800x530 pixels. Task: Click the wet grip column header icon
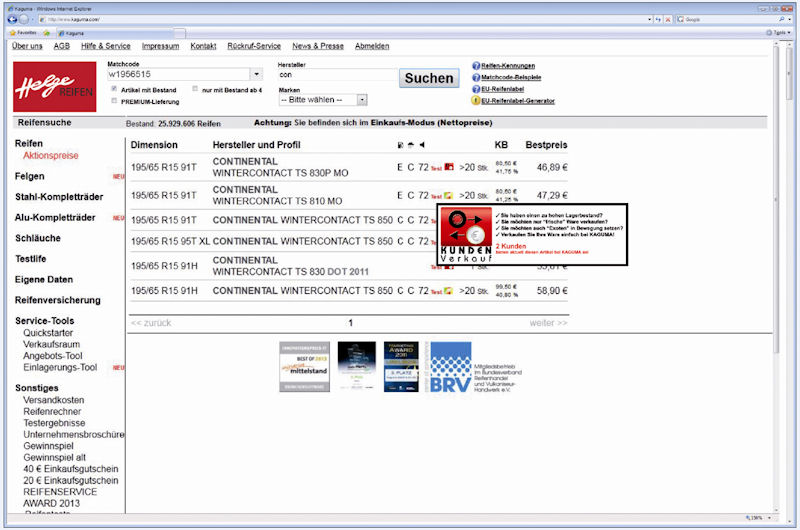[411, 145]
